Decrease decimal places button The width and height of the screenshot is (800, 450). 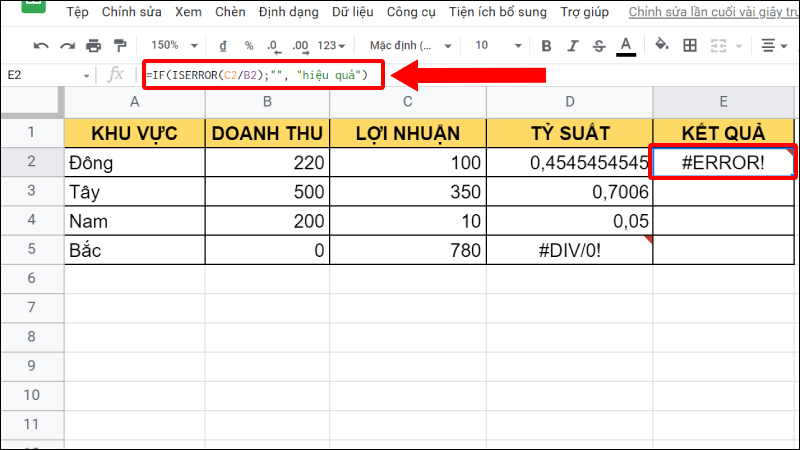(273, 46)
